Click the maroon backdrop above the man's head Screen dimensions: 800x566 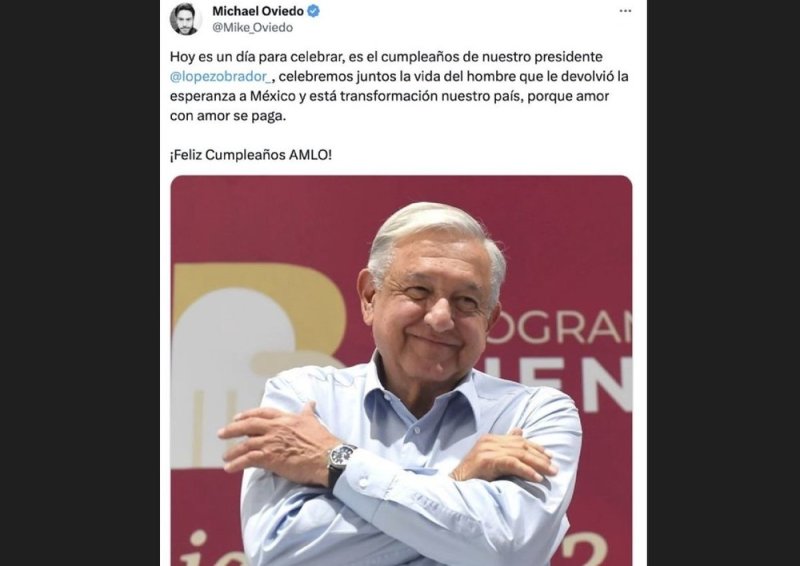[x=434, y=190]
